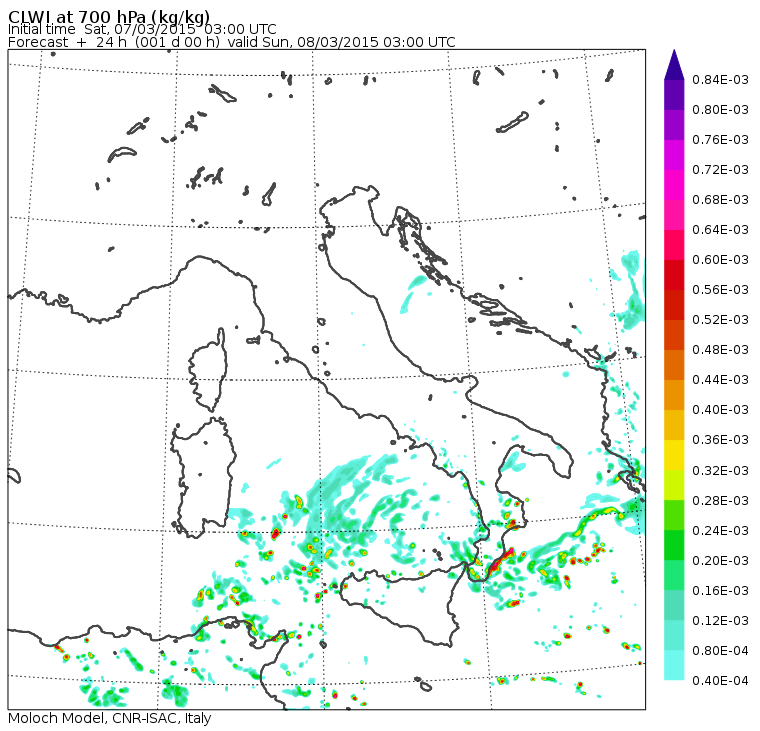Click the 0.80E-04 colorbar label
The height and width of the screenshot is (731, 760).
click(x=720, y=651)
